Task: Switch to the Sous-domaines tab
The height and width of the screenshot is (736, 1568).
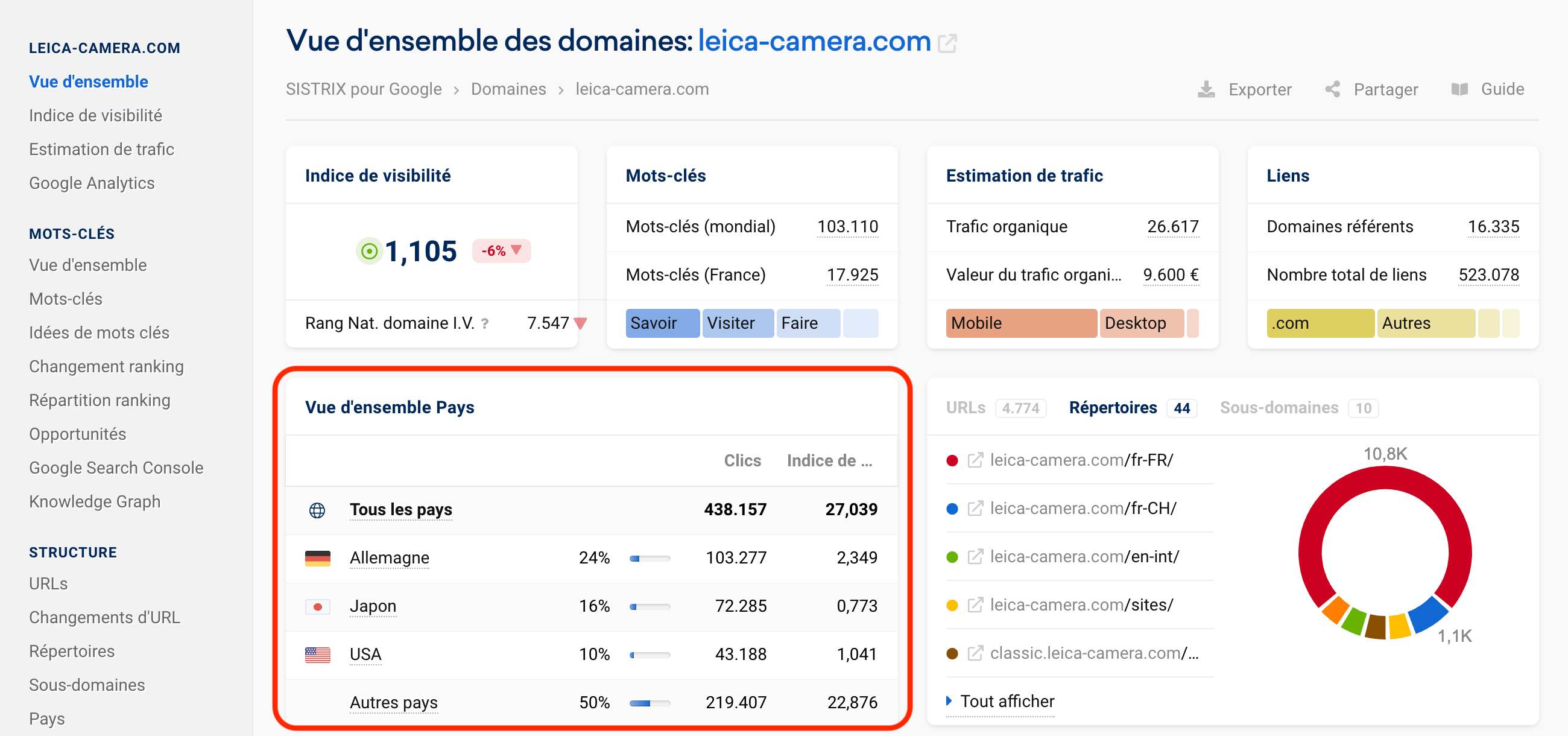Action: point(1299,408)
